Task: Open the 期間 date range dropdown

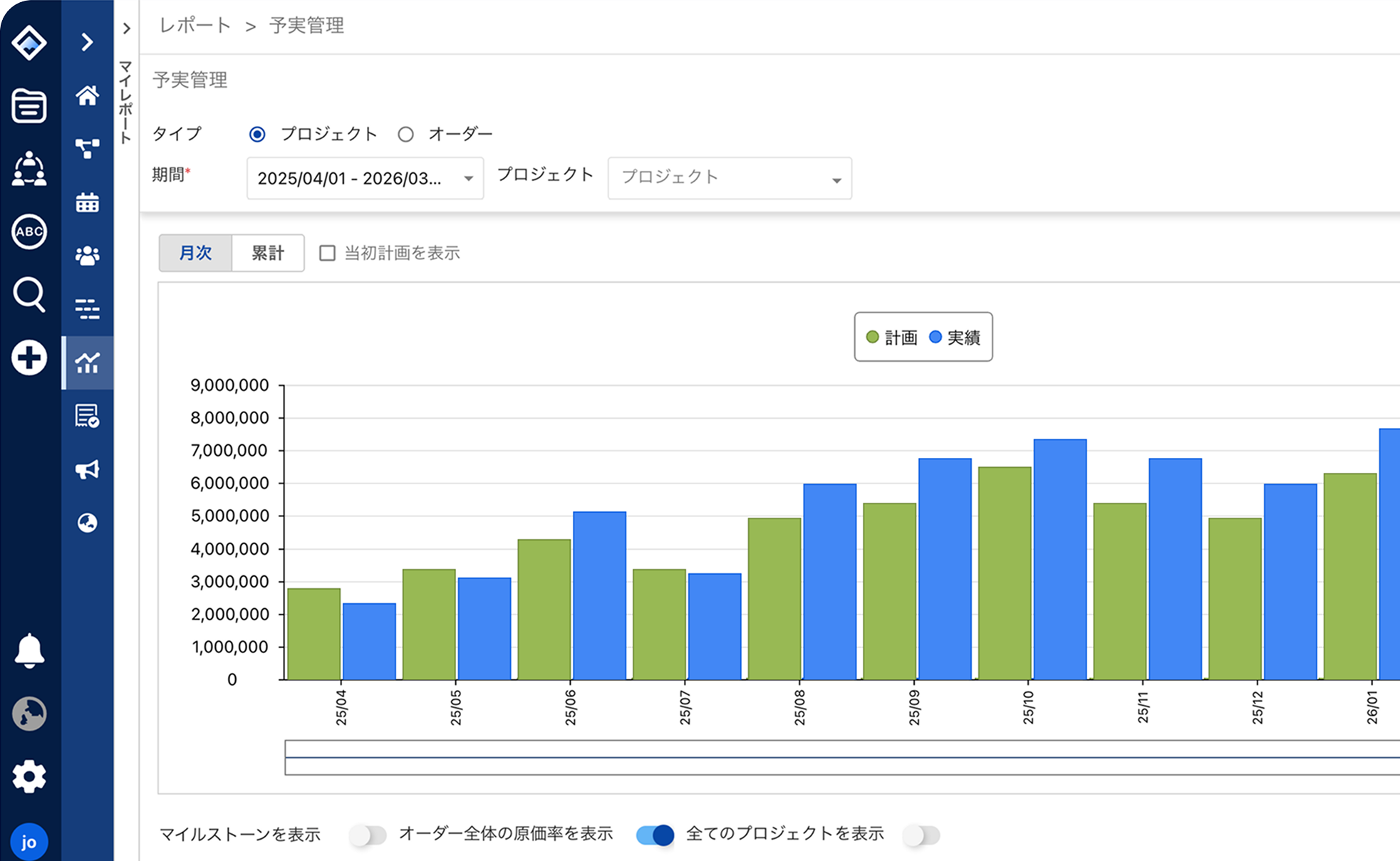Action: (x=365, y=178)
